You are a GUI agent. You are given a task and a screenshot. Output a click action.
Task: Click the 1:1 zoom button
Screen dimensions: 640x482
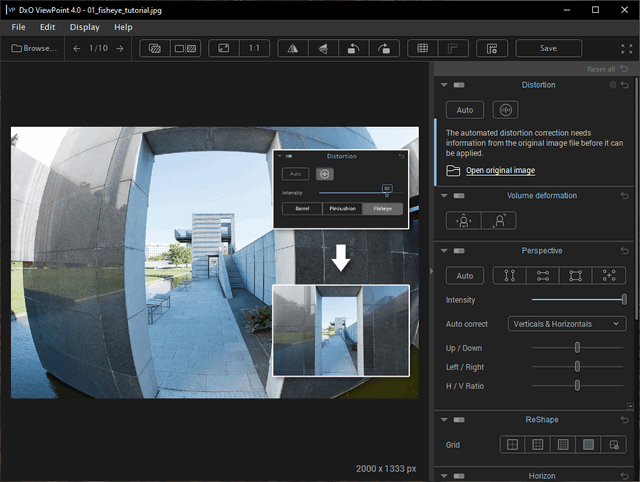(254, 48)
